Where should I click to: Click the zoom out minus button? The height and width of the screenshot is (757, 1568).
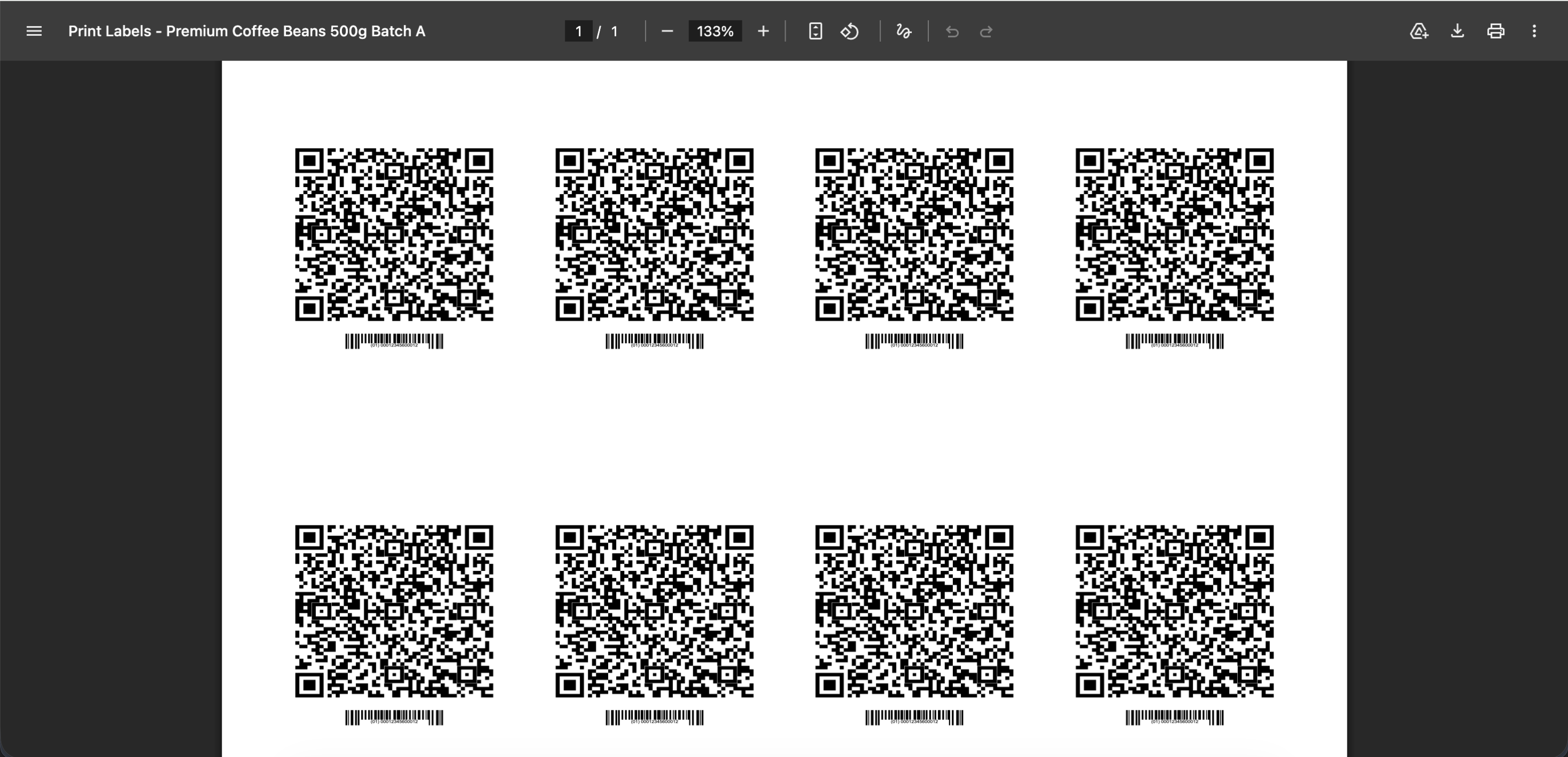[666, 31]
